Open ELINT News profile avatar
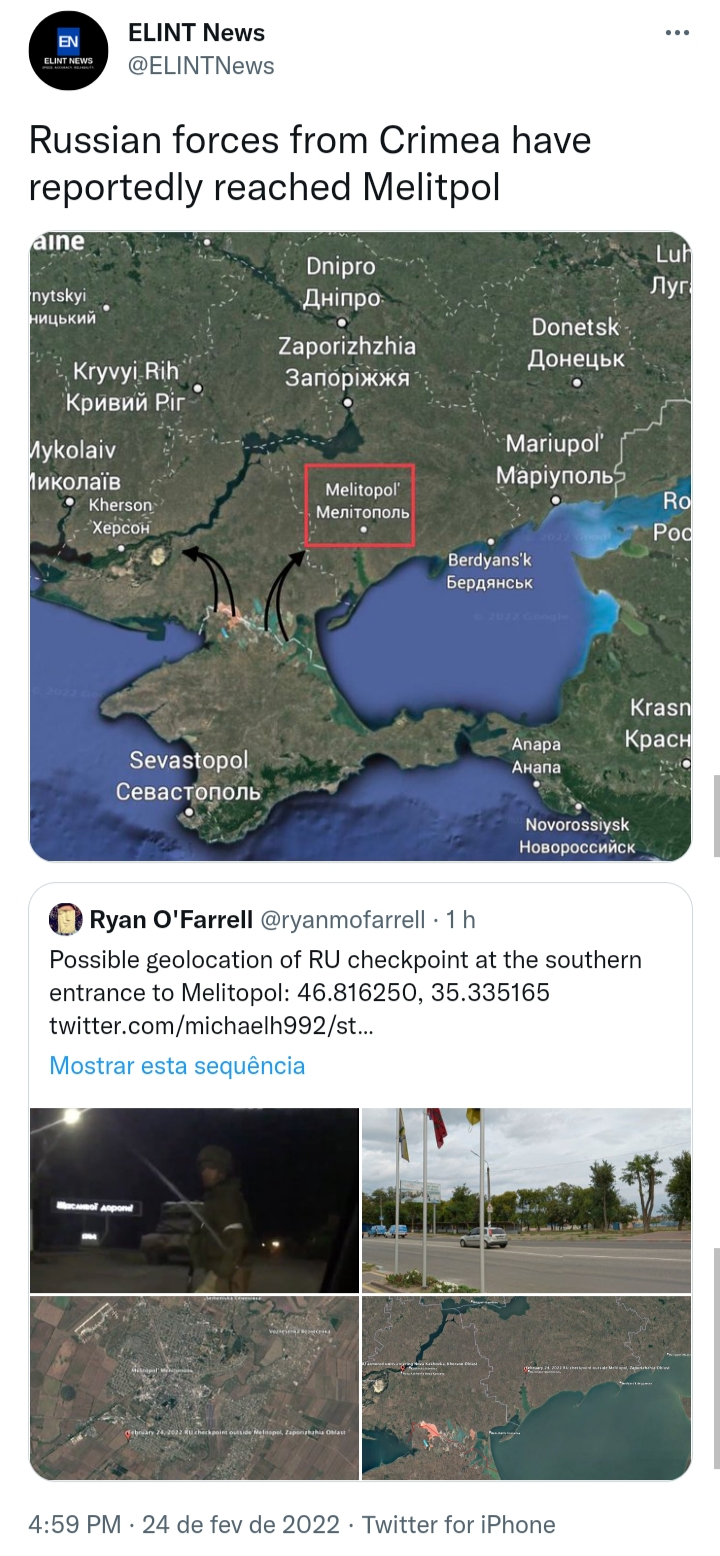Screen dimensions: 720x1556 coord(68,51)
